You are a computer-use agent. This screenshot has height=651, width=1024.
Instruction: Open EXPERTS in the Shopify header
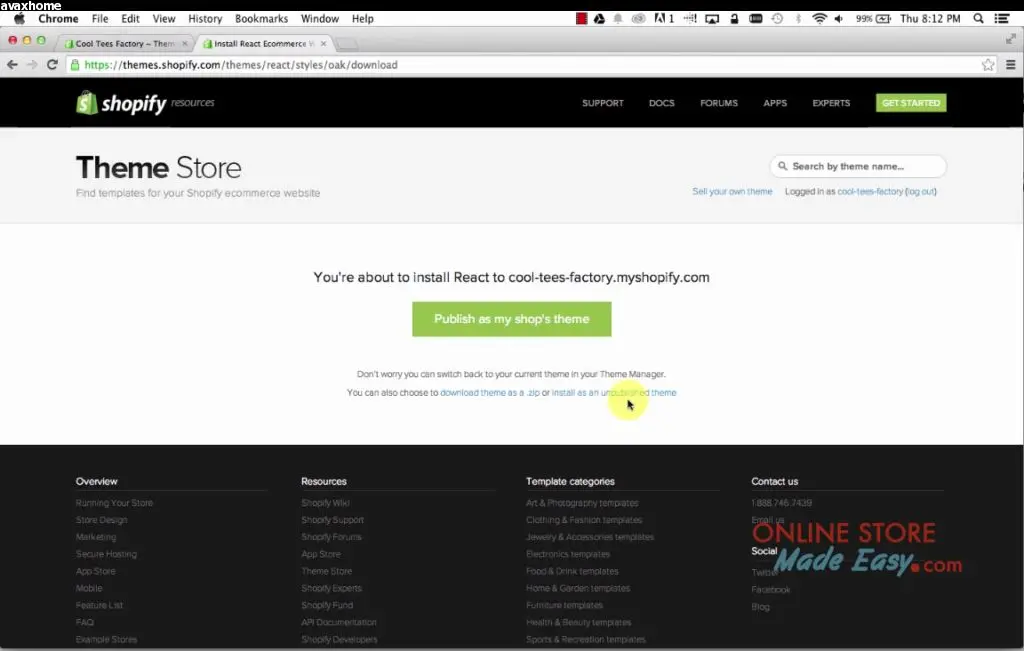831,103
